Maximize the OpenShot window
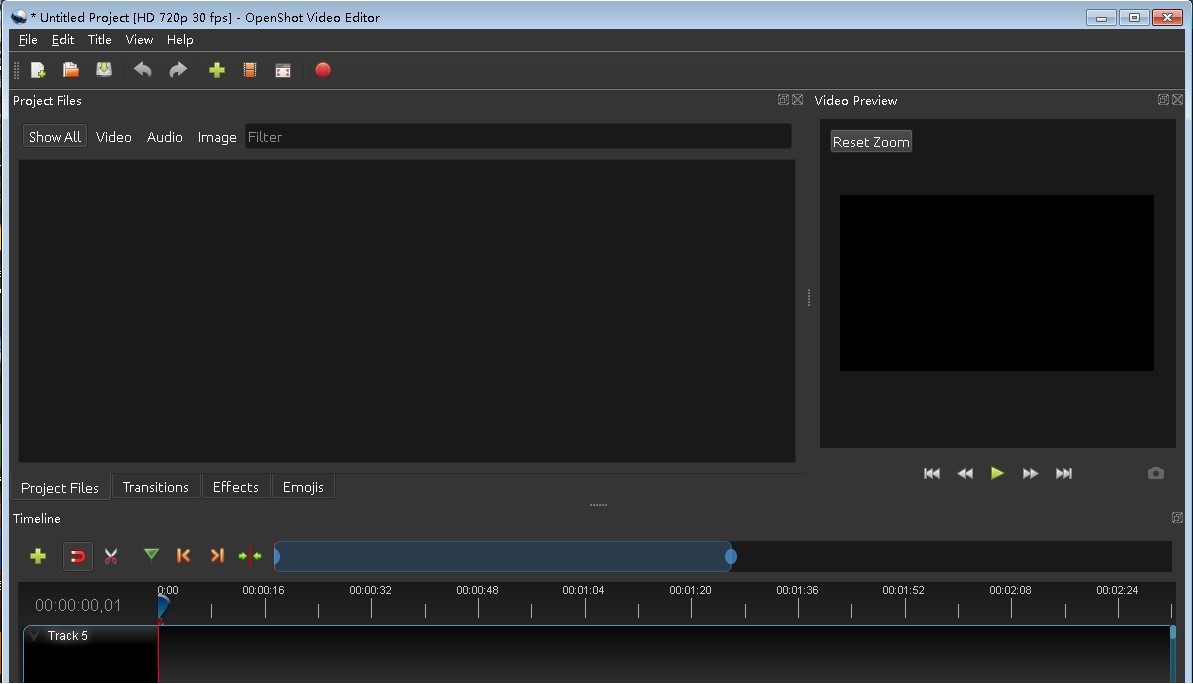This screenshot has height=684, width=1193. click(1134, 17)
